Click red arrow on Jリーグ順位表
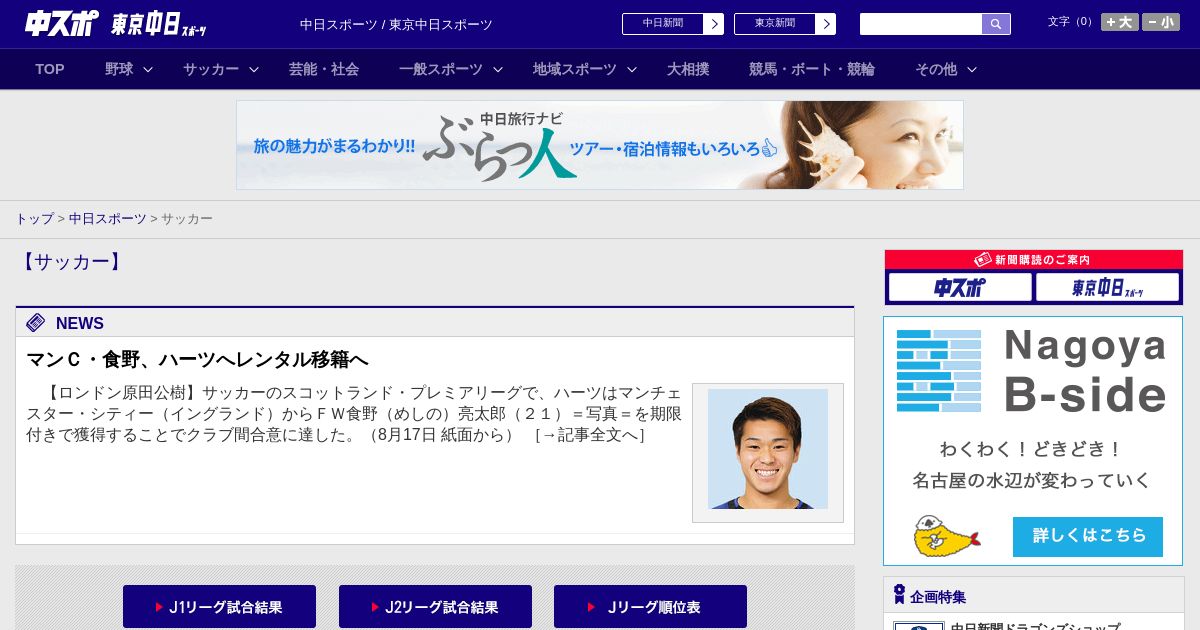This screenshot has height=630, width=1200. click(x=591, y=607)
